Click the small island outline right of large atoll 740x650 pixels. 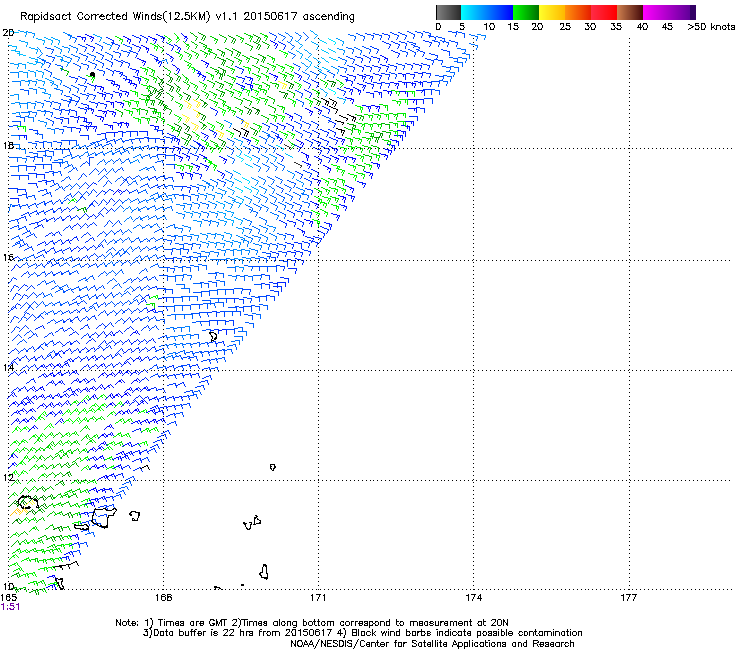pos(135,515)
